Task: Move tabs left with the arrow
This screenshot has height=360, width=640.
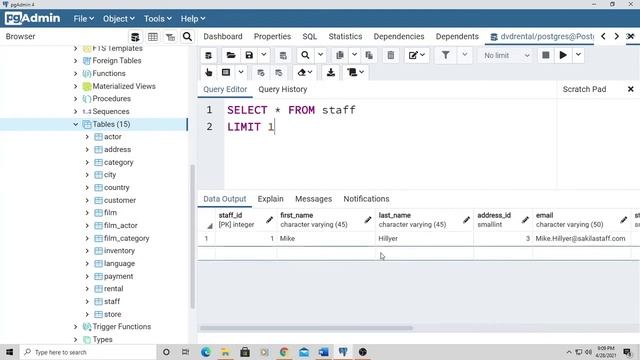Action: pos(603,36)
